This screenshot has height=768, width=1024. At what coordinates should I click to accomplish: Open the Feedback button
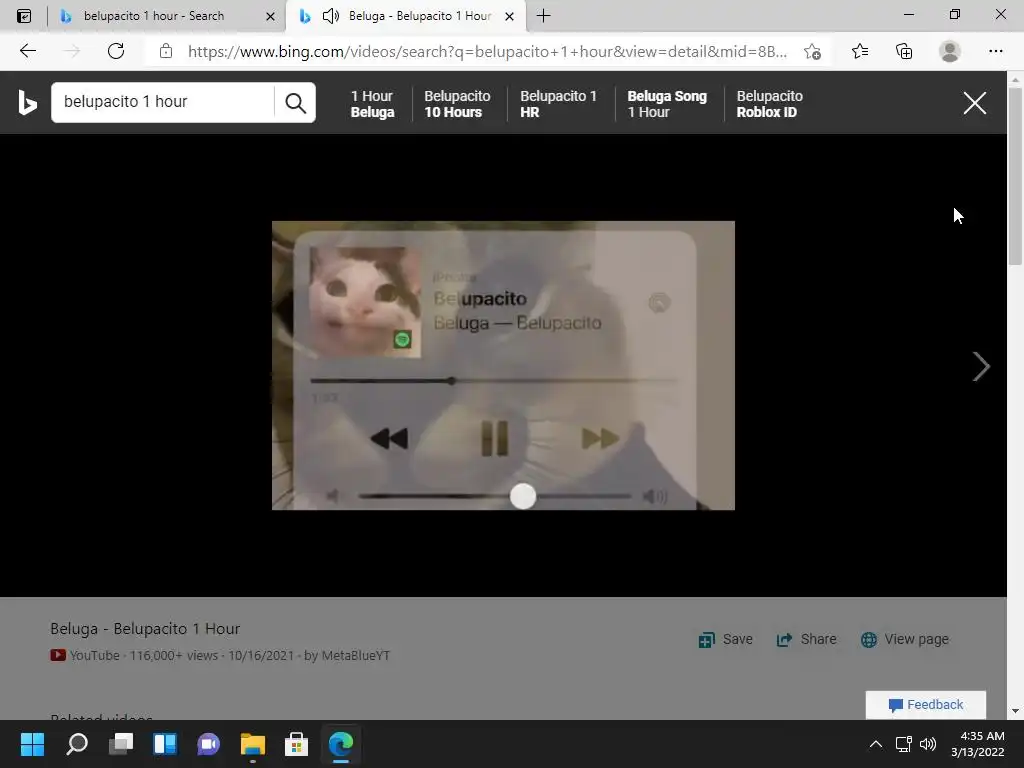click(x=925, y=705)
